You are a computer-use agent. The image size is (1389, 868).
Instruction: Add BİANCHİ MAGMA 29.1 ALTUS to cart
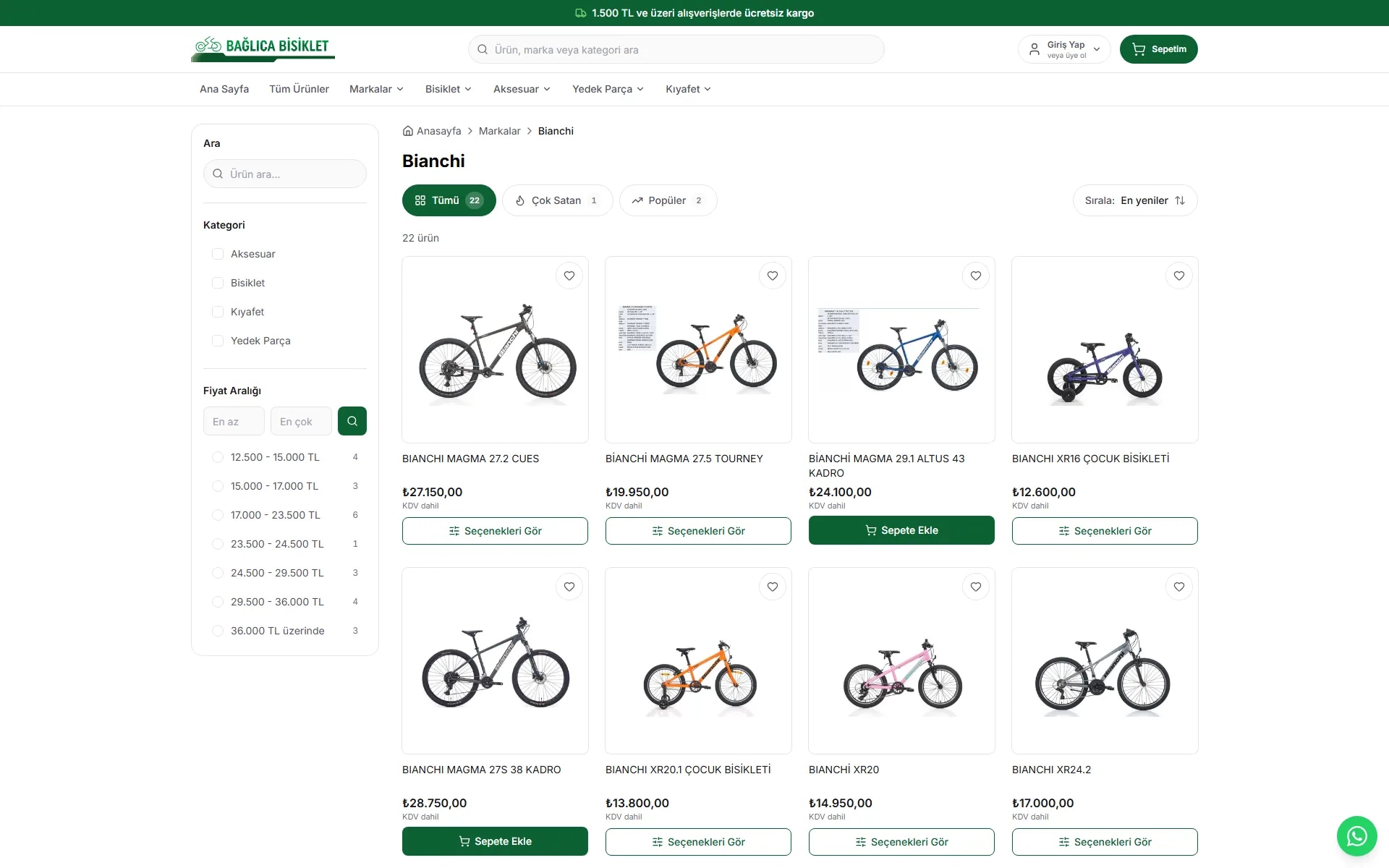[x=901, y=530]
